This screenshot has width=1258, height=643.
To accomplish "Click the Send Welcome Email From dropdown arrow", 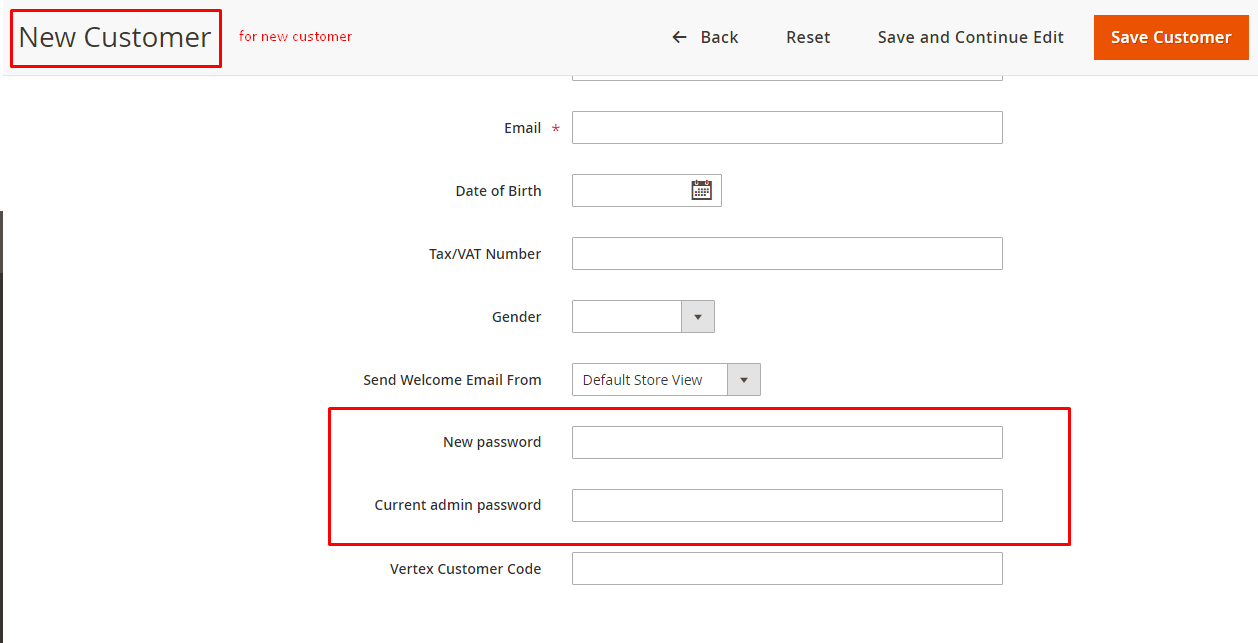I will (x=744, y=379).
